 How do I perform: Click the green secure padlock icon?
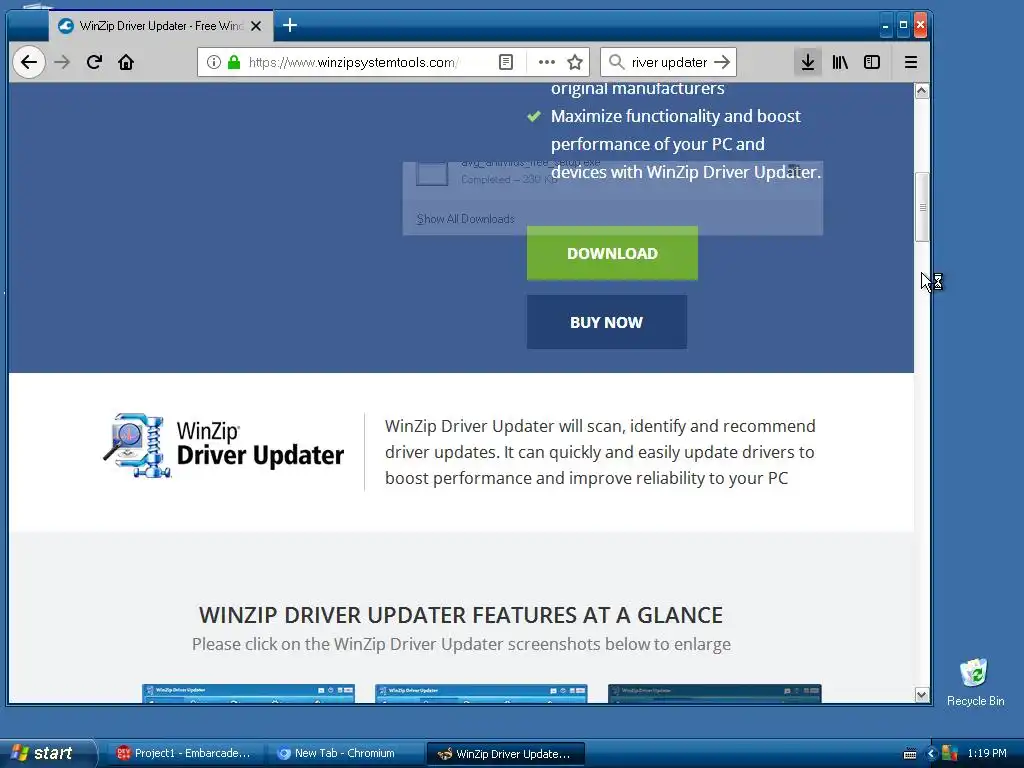[234, 62]
